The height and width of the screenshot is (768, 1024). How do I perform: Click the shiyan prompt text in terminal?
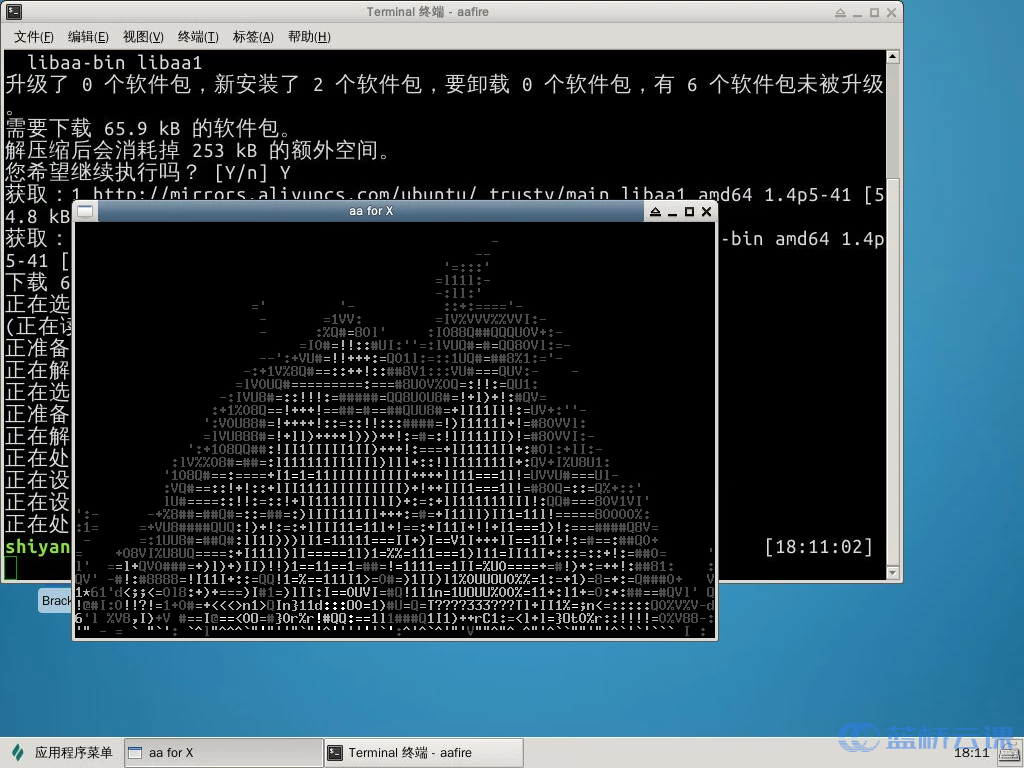[37, 547]
